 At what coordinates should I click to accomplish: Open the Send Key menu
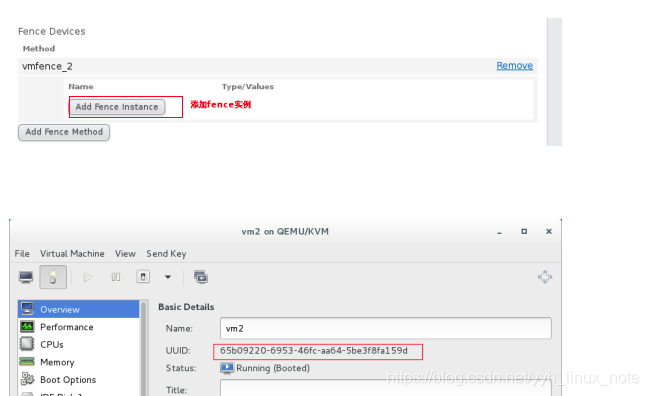pyautogui.click(x=166, y=254)
